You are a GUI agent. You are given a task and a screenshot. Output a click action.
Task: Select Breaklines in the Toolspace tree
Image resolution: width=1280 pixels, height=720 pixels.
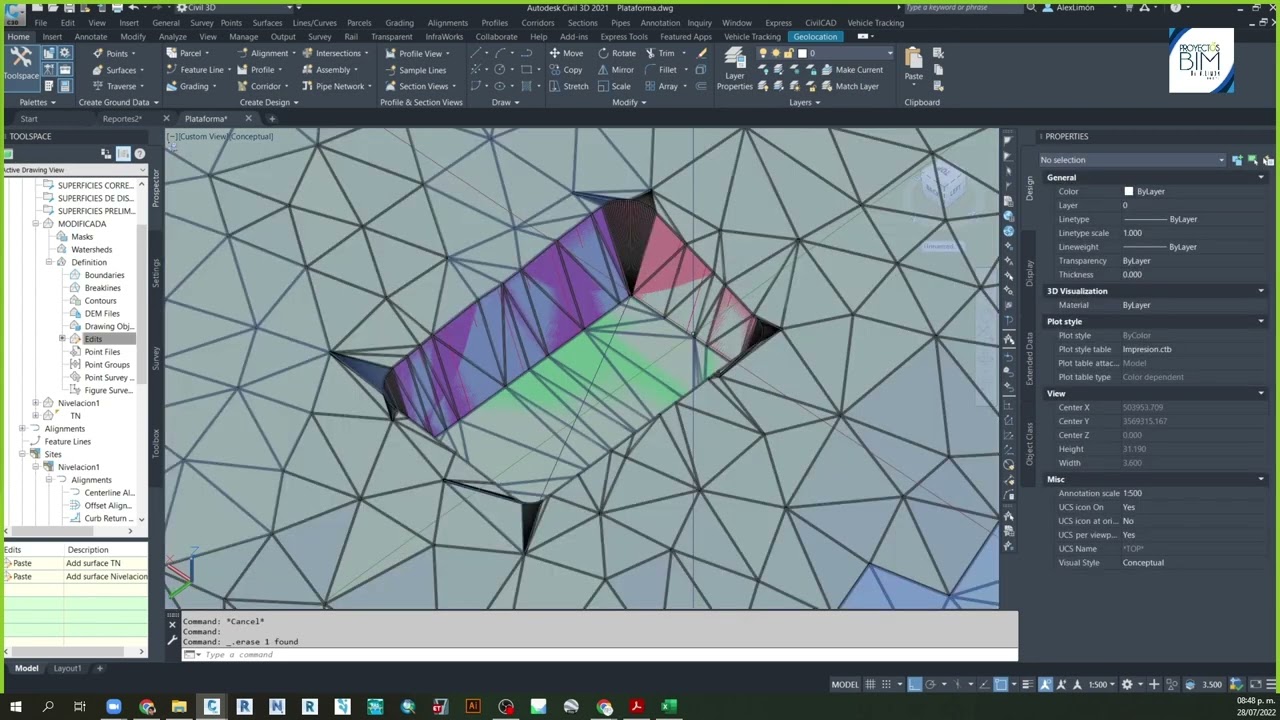[x=102, y=288]
